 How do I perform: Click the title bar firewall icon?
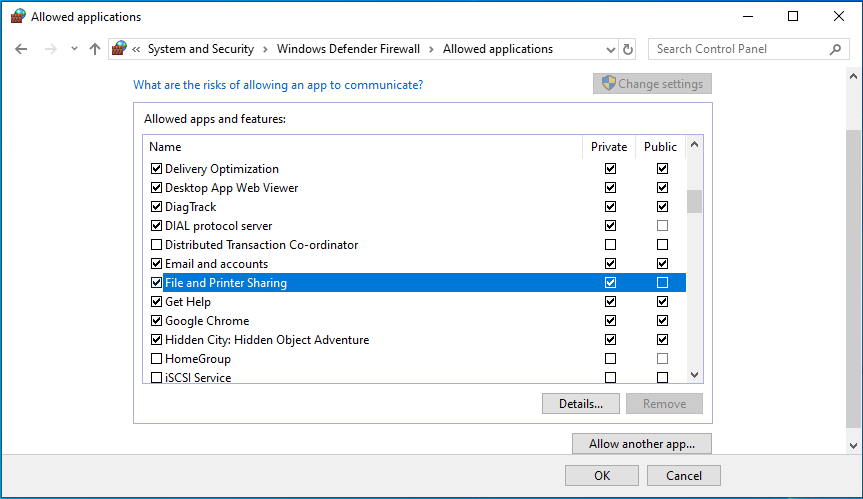pos(17,17)
